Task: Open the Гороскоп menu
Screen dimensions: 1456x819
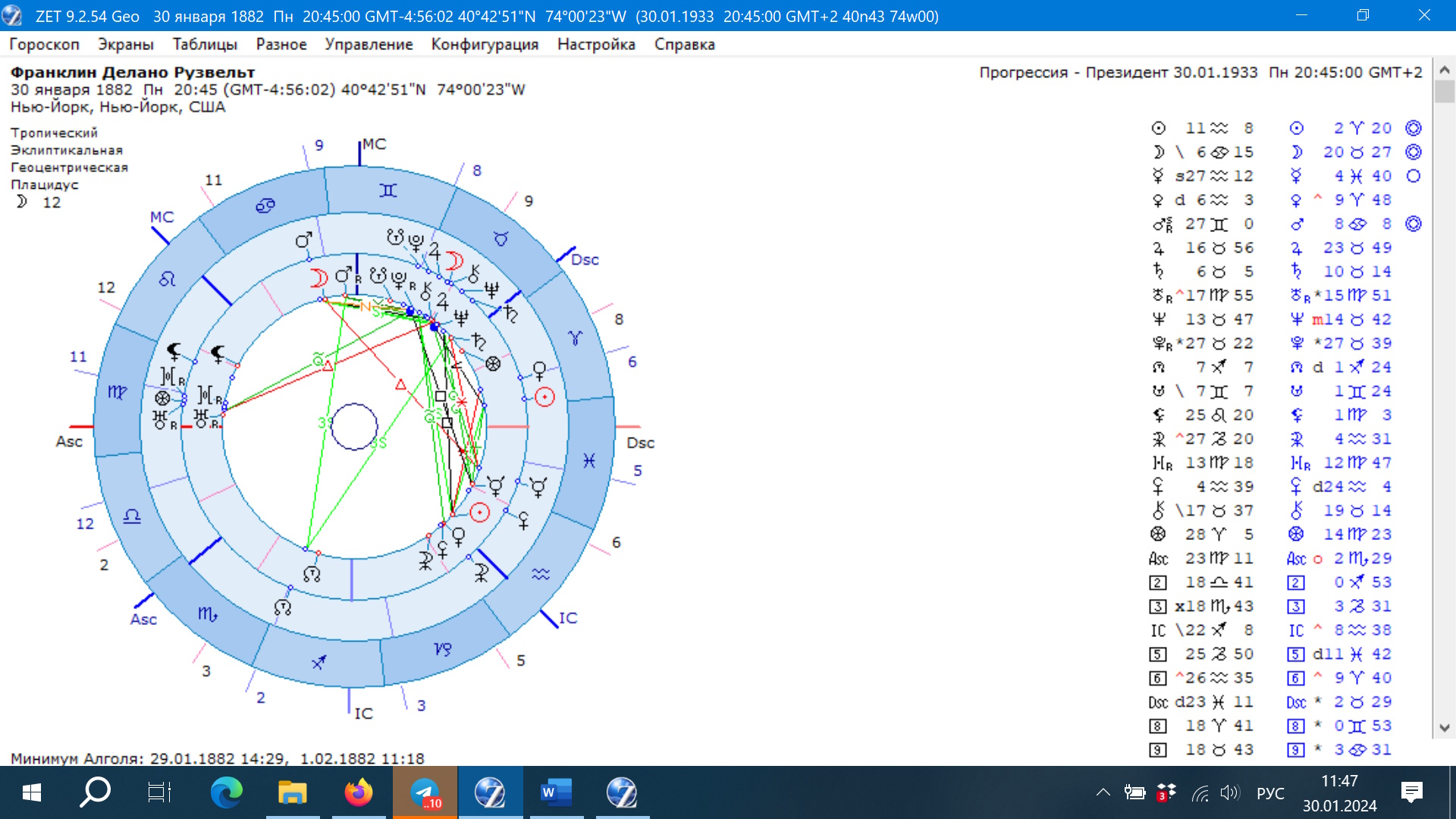Action: (x=44, y=44)
